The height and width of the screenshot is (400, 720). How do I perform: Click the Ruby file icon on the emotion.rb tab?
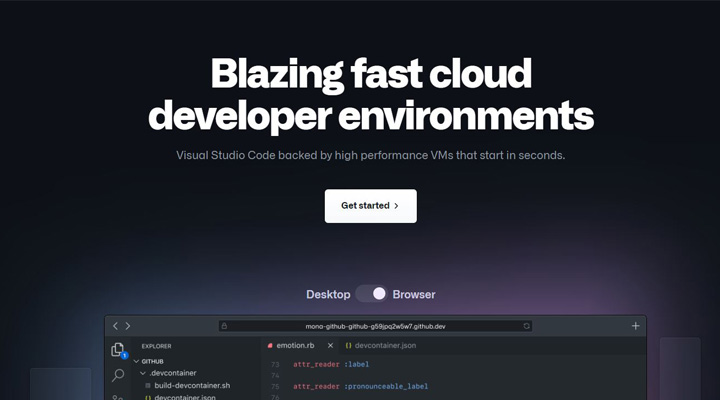pos(270,345)
